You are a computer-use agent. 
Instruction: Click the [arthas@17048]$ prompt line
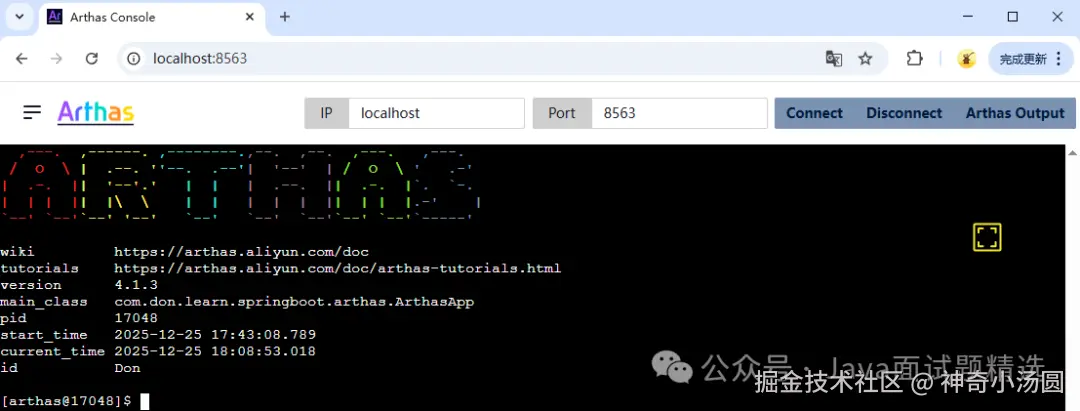pos(66,401)
